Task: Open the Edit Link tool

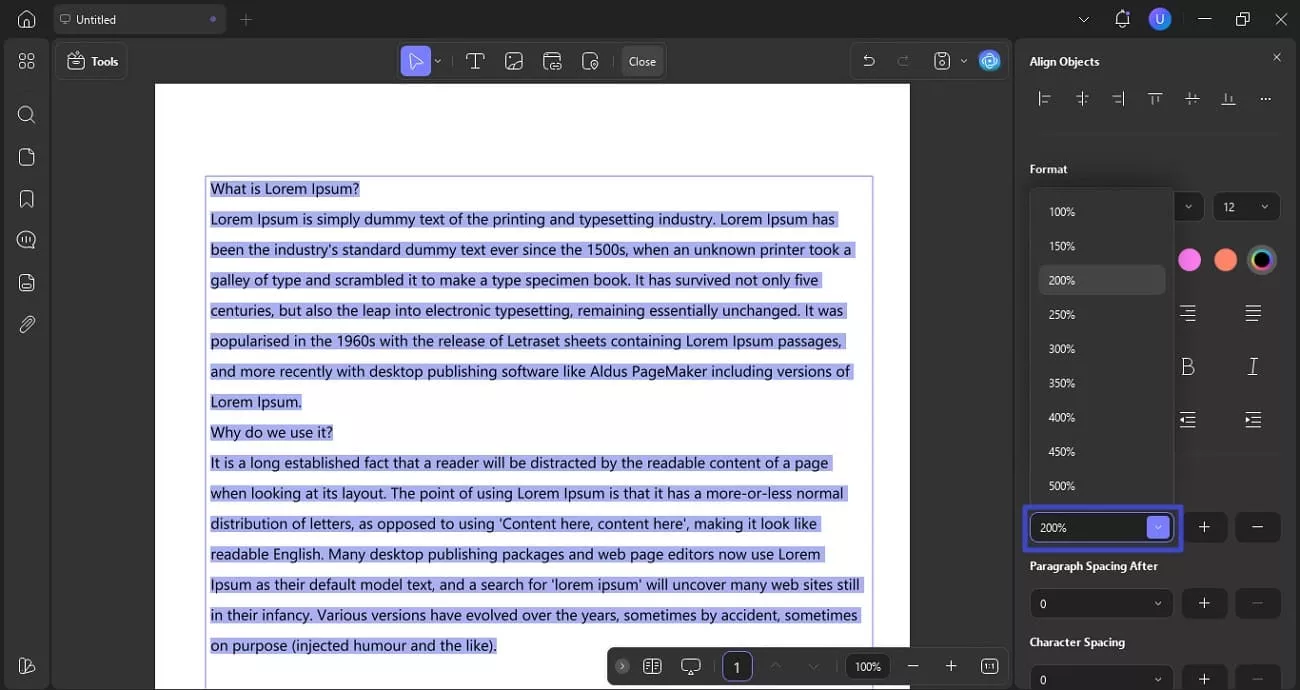Action: tap(552, 60)
